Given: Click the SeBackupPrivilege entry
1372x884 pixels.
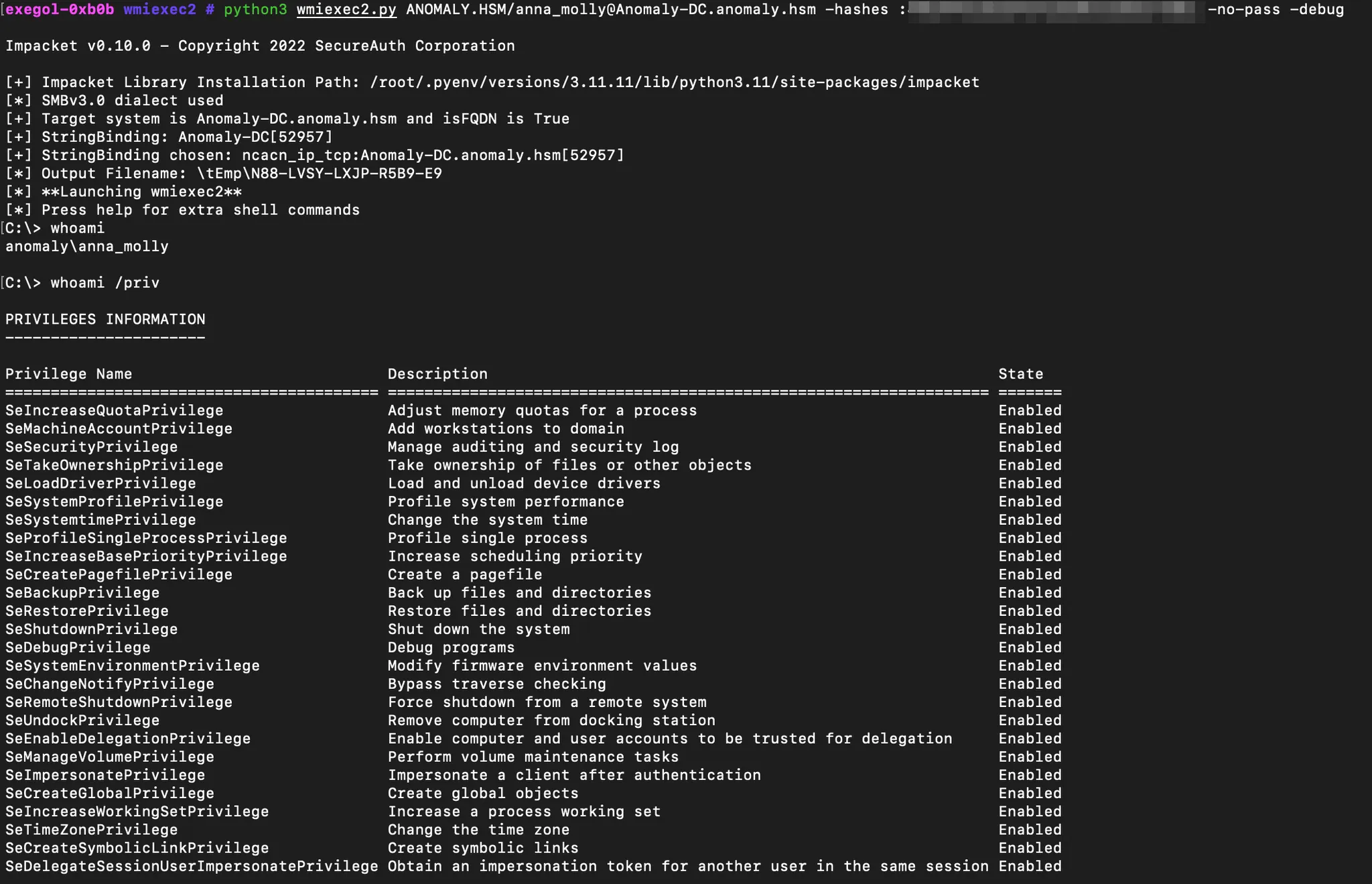Looking at the screenshot, I should (x=82, y=593).
